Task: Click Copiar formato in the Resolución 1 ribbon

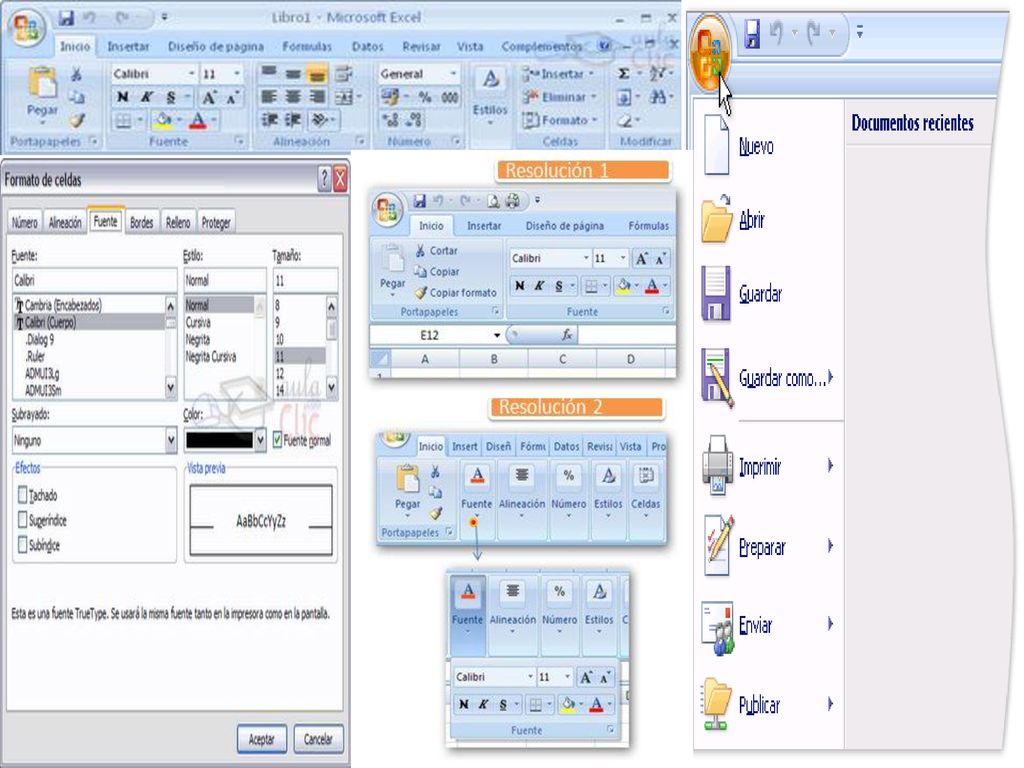Action: coord(455,293)
